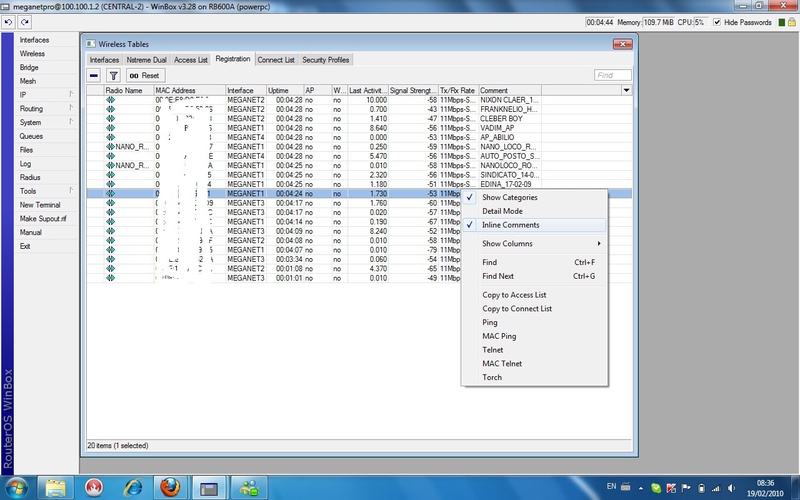This screenshot has height=500, width=800.
Task: Click the redo arrow in WinBox toolbar
Action: 23,22
